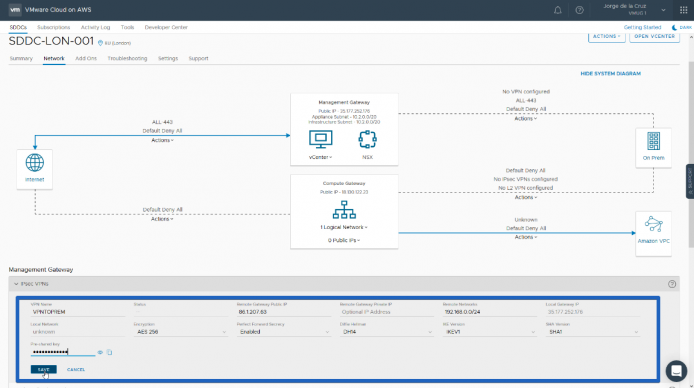Open the ACTIONS button menu
This screenshot has height=388, width=694.
pyautogui.click(x=606, y=37)
